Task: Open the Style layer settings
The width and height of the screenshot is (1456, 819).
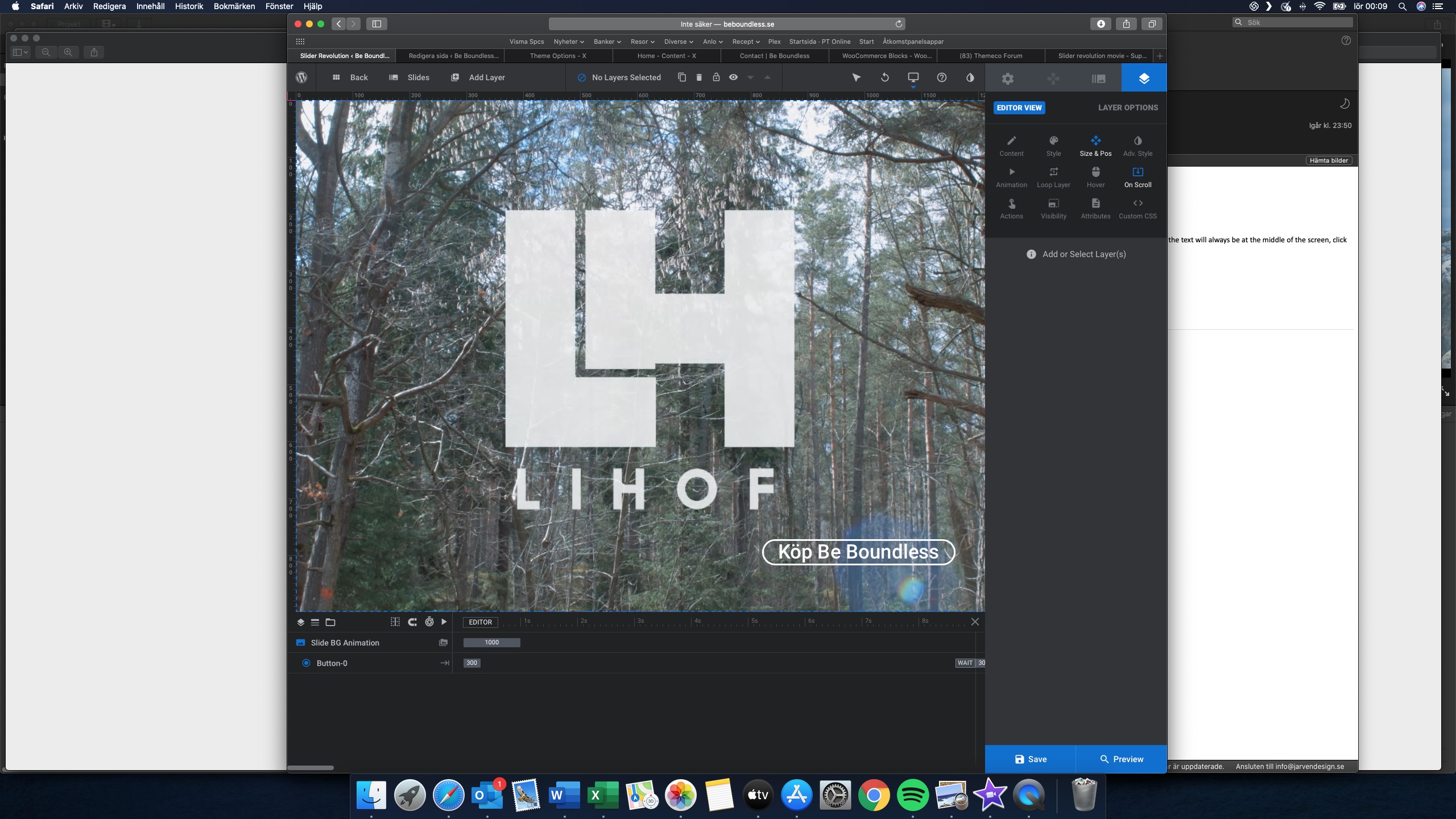Action: pyautogui.click(x=1053, y=146)
